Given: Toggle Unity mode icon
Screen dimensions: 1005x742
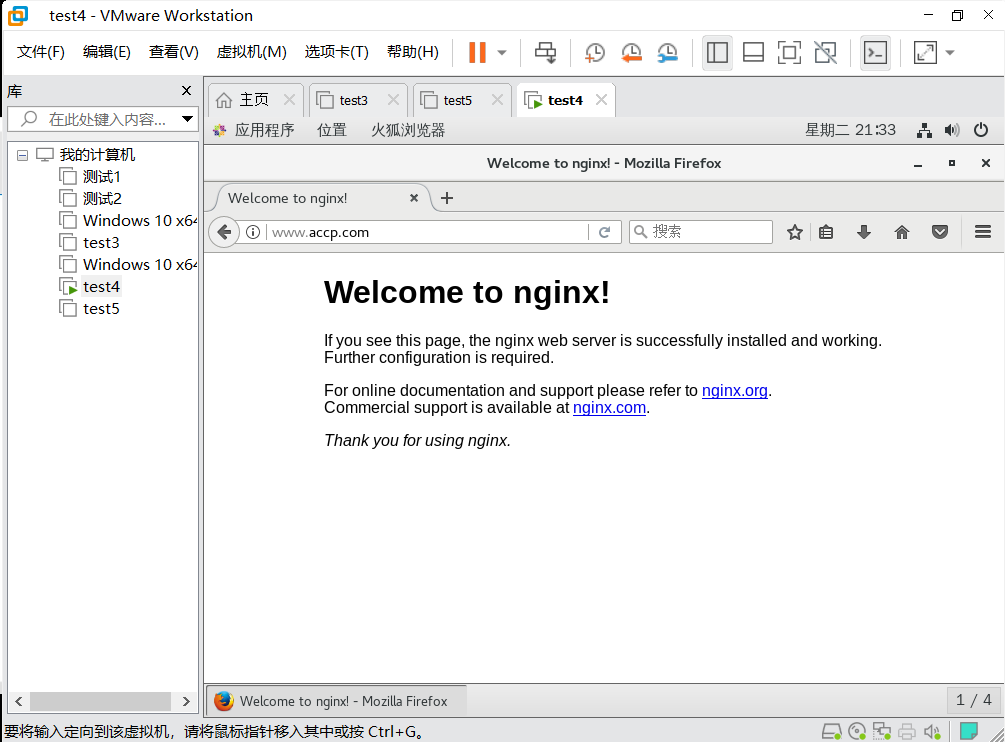Looking at the screenshot, I should [826, 53].
